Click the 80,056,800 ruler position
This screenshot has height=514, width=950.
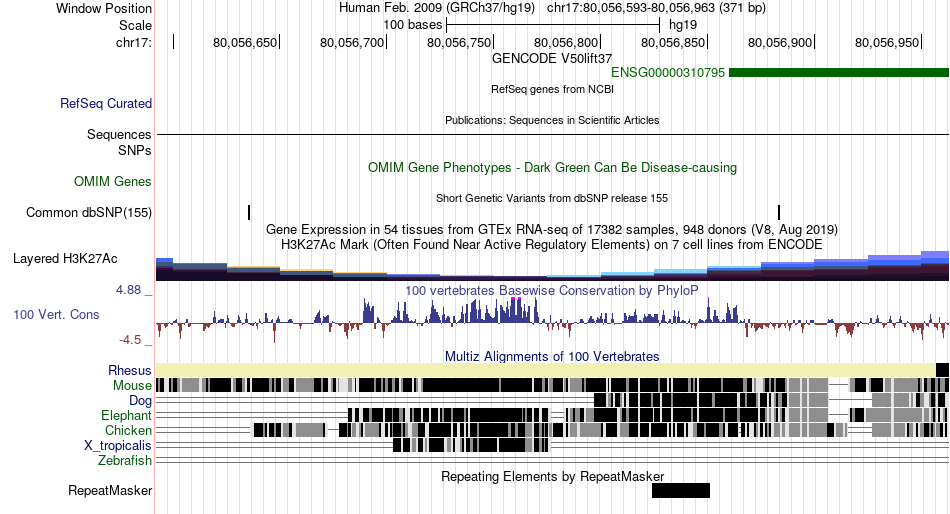tap(566, 42)
